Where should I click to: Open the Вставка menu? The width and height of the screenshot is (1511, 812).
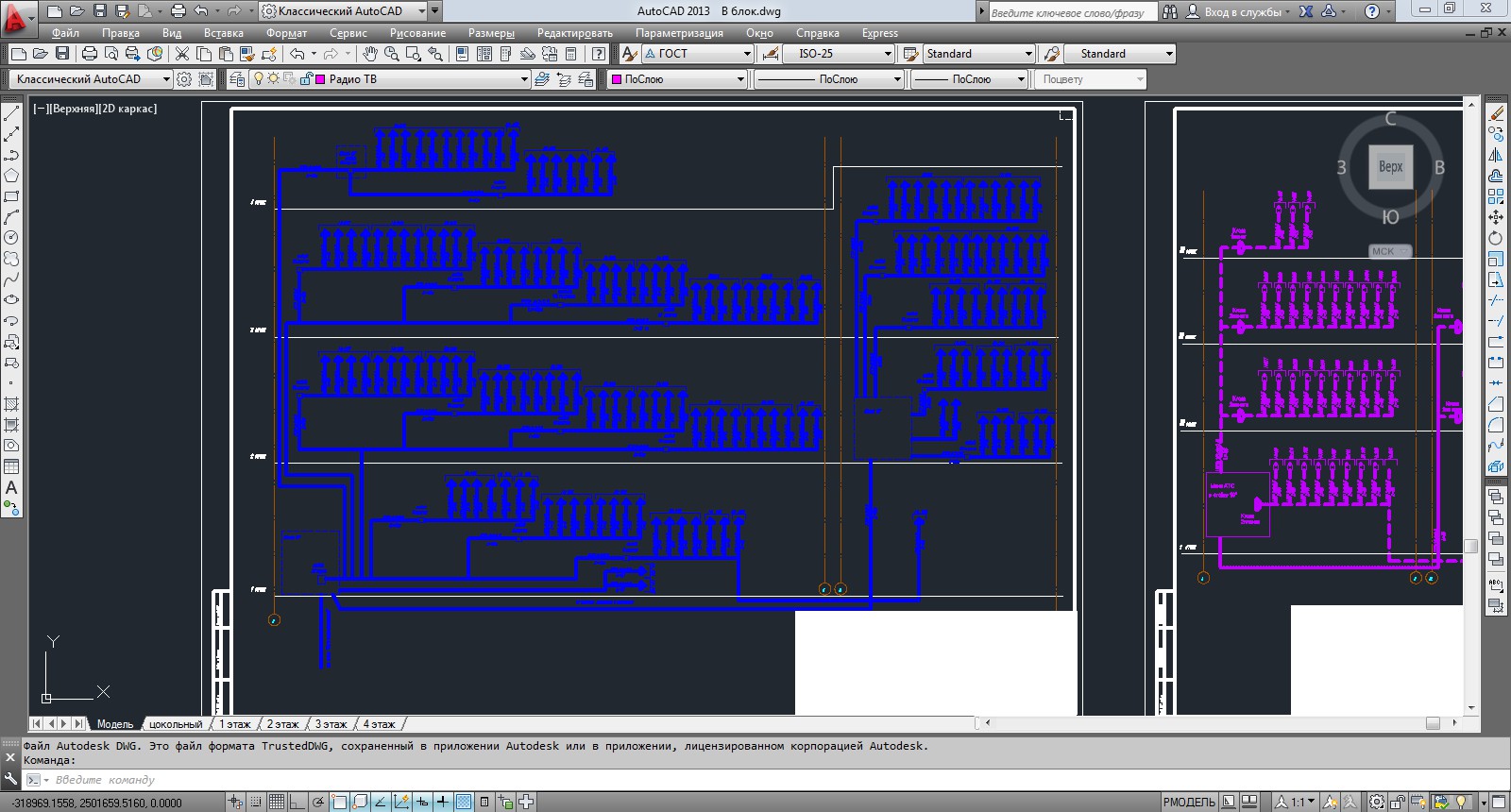pos(224,33)
